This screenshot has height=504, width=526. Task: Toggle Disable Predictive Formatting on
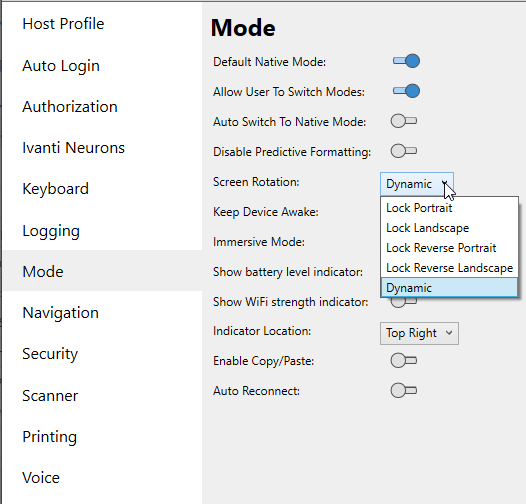point(404,151)
